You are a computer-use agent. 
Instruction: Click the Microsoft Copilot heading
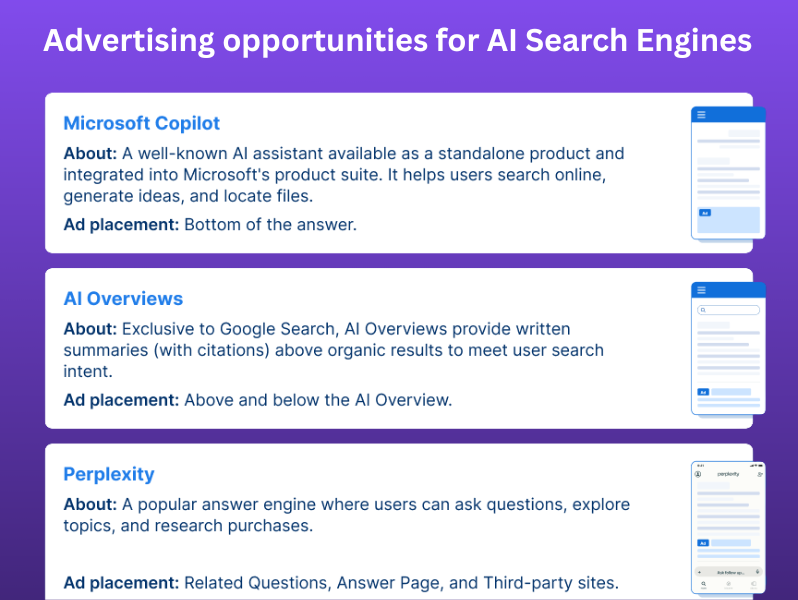point(141,123)
